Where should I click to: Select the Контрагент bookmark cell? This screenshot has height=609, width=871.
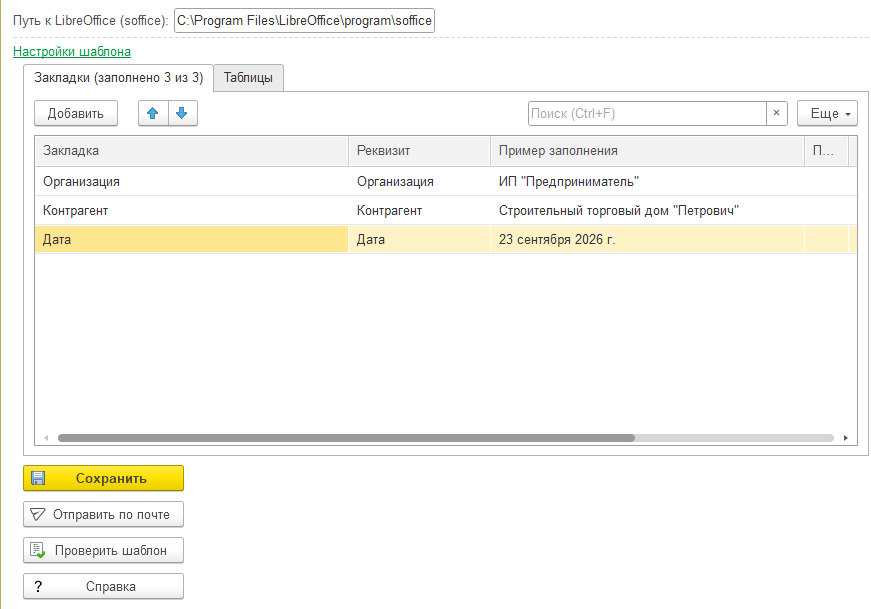point(192,211)
